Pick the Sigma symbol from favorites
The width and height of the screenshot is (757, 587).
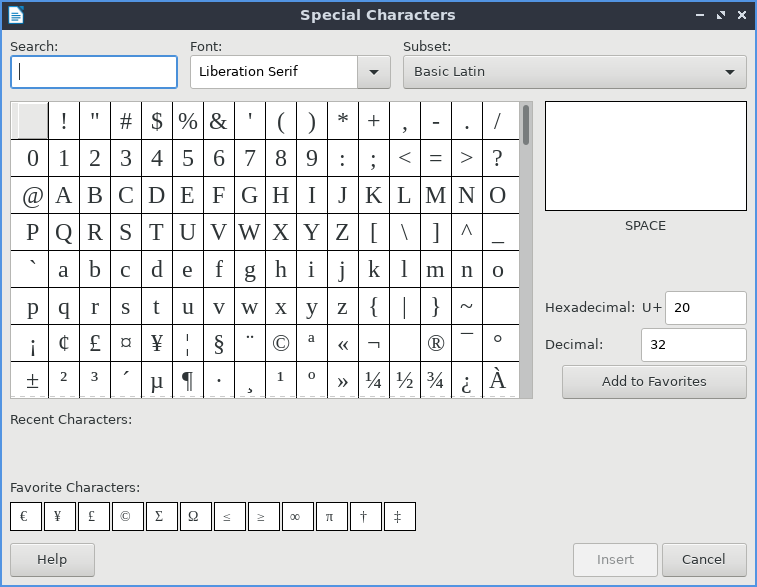[x=159, y=517]
